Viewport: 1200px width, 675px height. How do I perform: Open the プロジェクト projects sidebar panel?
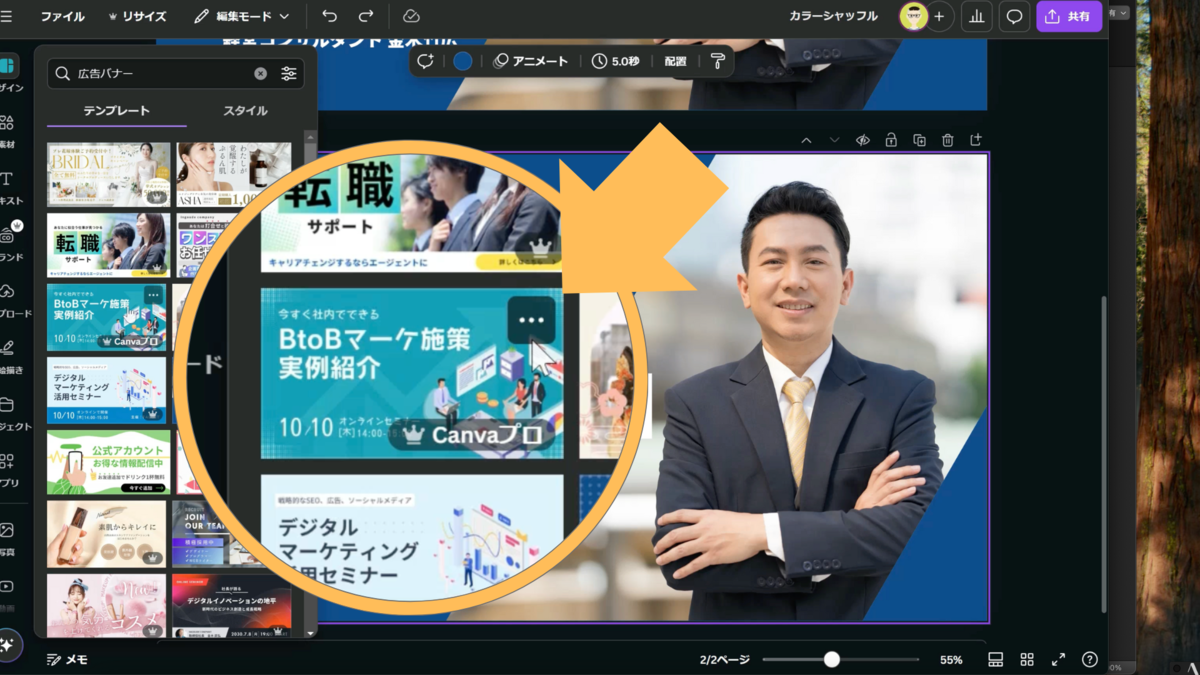coord(8,413)
